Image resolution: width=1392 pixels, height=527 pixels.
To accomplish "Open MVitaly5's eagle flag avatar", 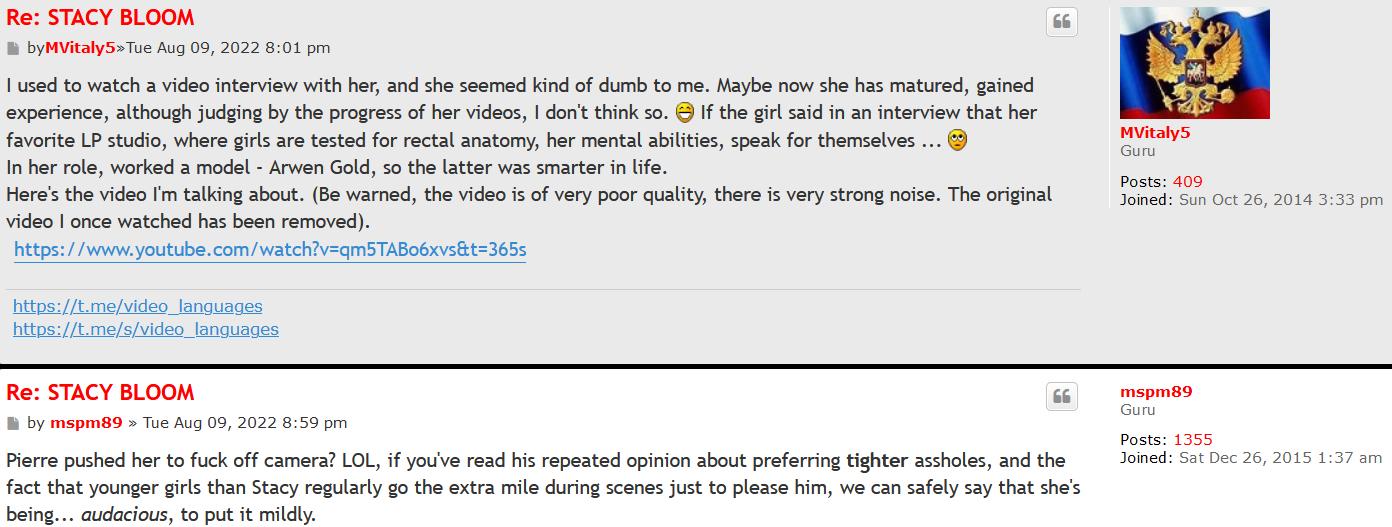I will [1194, 63].
